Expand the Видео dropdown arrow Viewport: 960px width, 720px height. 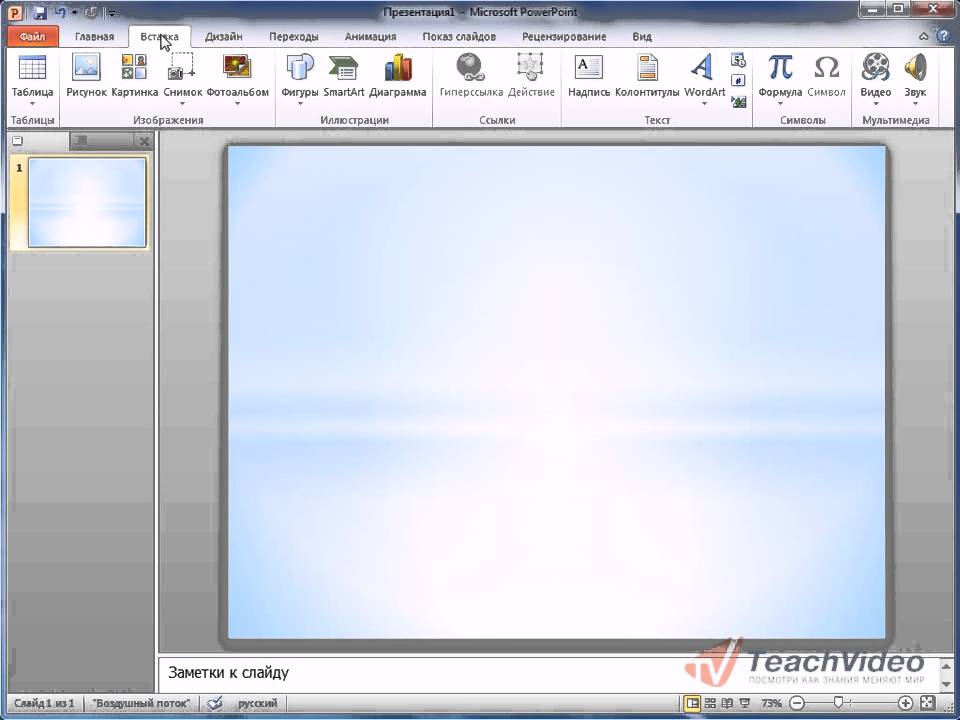pyautogui.click(x=876, y=103)
